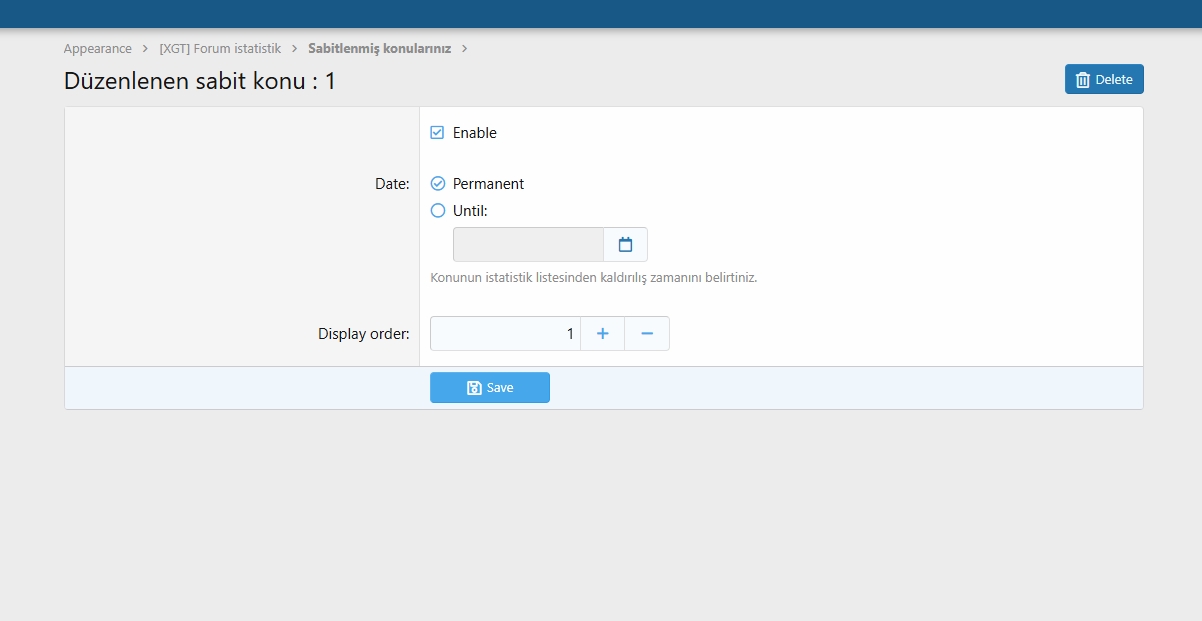Viewport: 1202px width, 621px height.
Task: Open [XGT] Forum istatistik breadcrumb
Action: click(x=220, y=48)
